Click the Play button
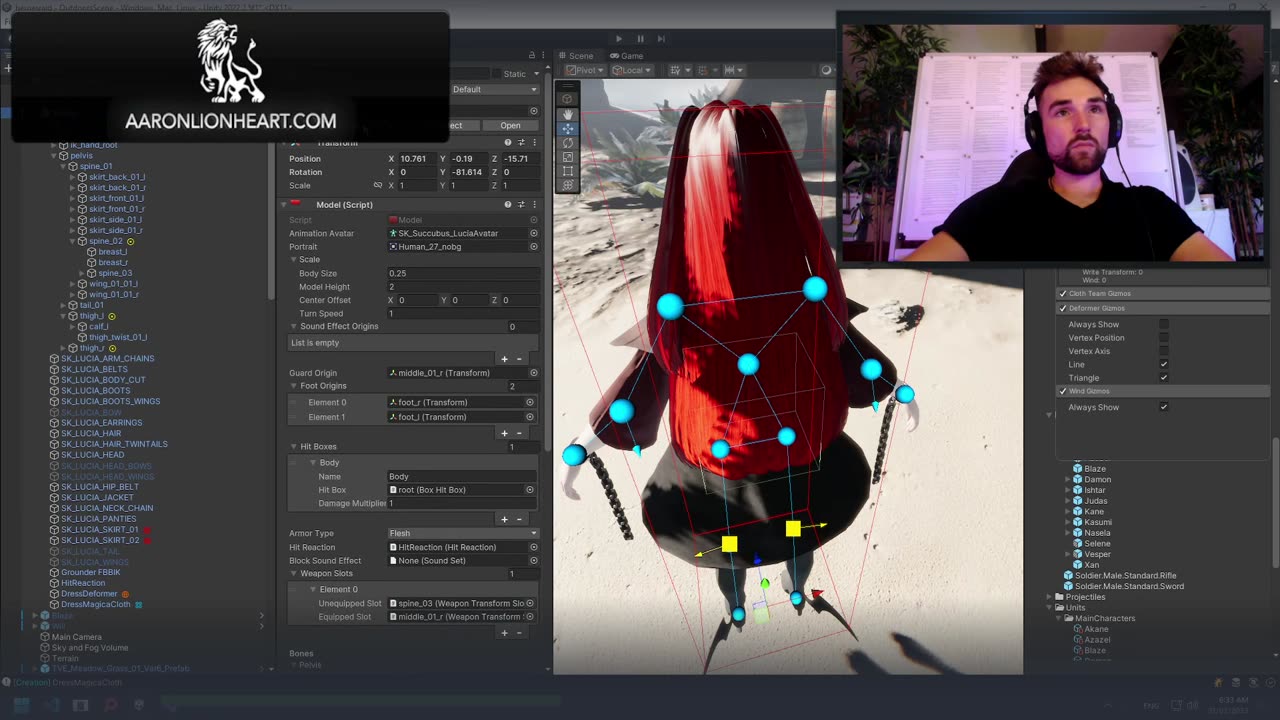The height and width of the screenshot is (720, 1280). click(618, 39)
